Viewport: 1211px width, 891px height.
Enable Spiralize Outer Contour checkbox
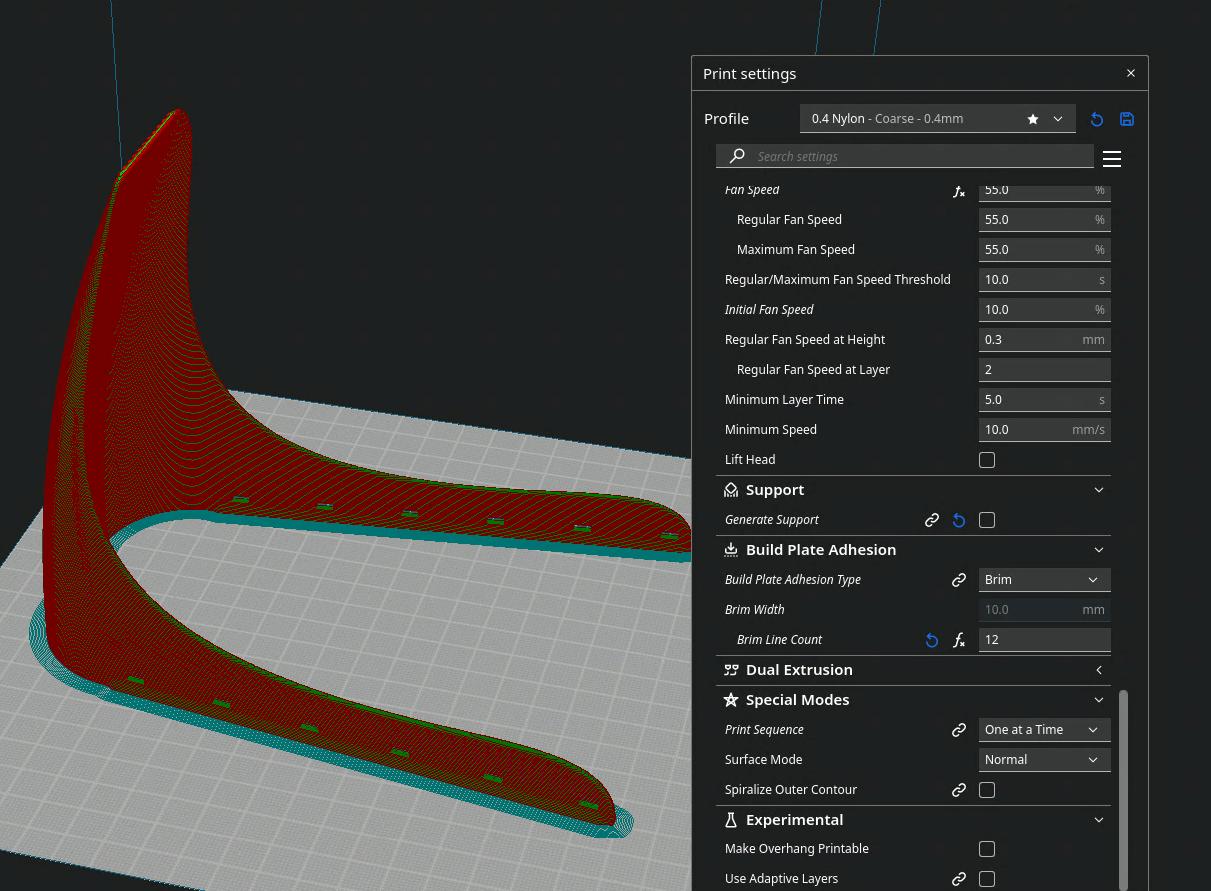pos(987,790)
